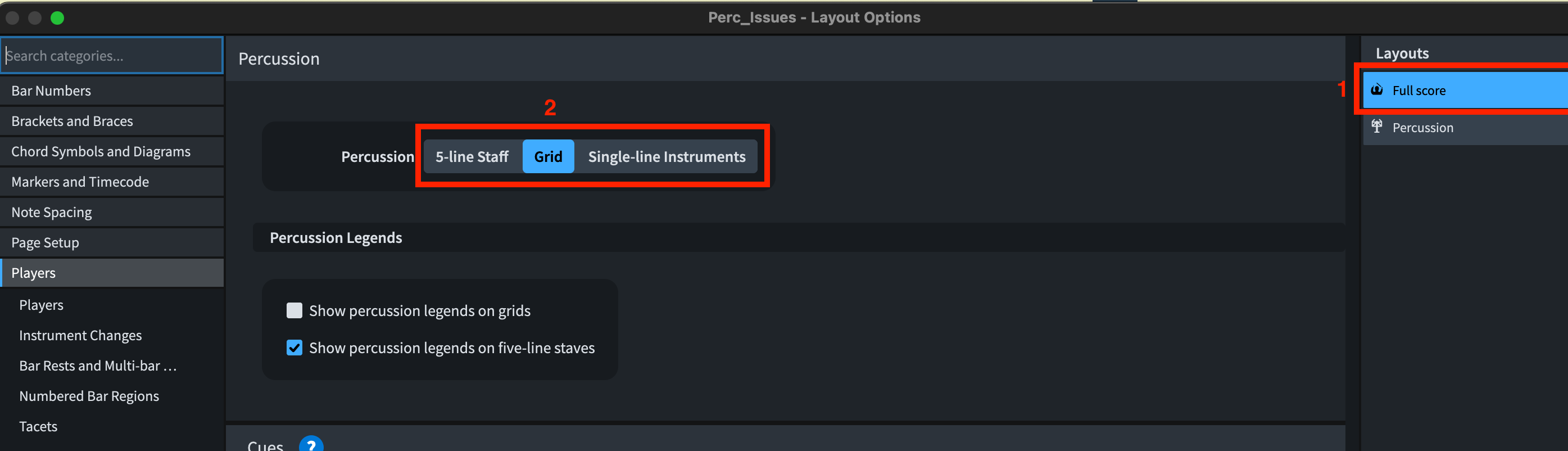This screenshot has height=451, width=1568.
Task: Click the Percussion part layout icon
Action: (x=1376, y=127)
